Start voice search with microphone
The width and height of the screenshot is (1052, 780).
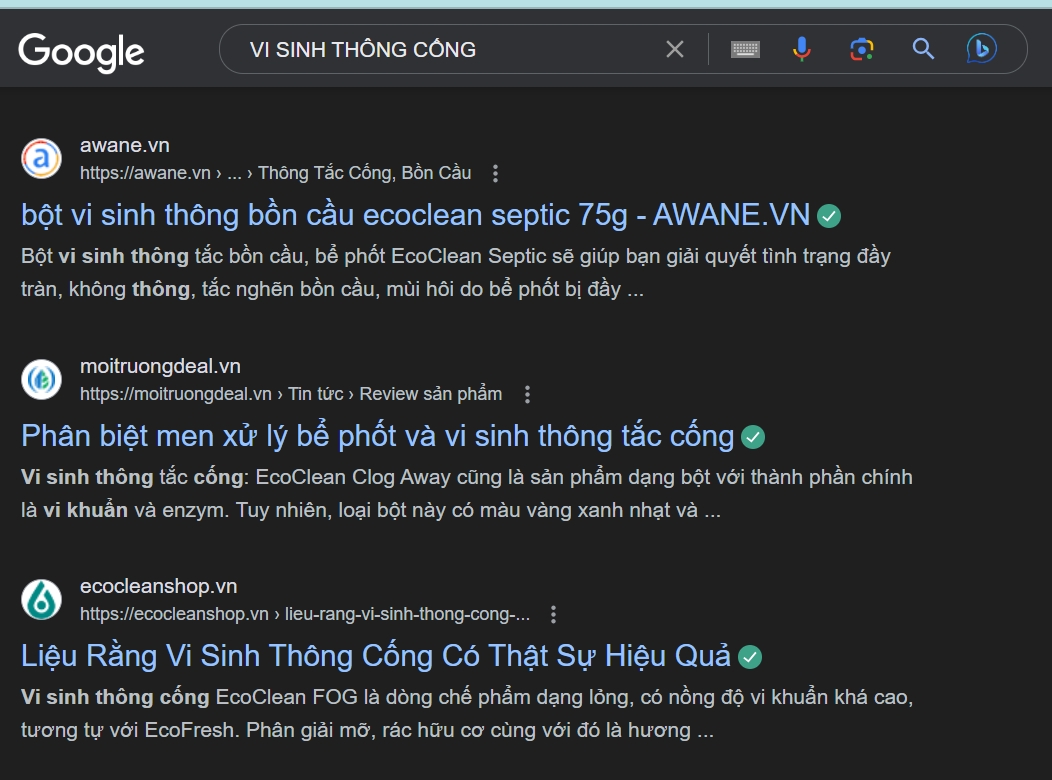click(x=802, y=49)
